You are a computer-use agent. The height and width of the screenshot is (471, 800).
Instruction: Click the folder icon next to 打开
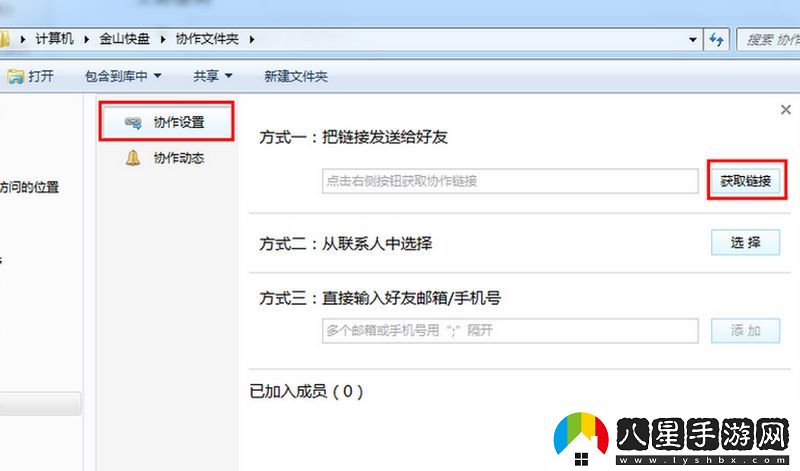click(x=15, y=77)
